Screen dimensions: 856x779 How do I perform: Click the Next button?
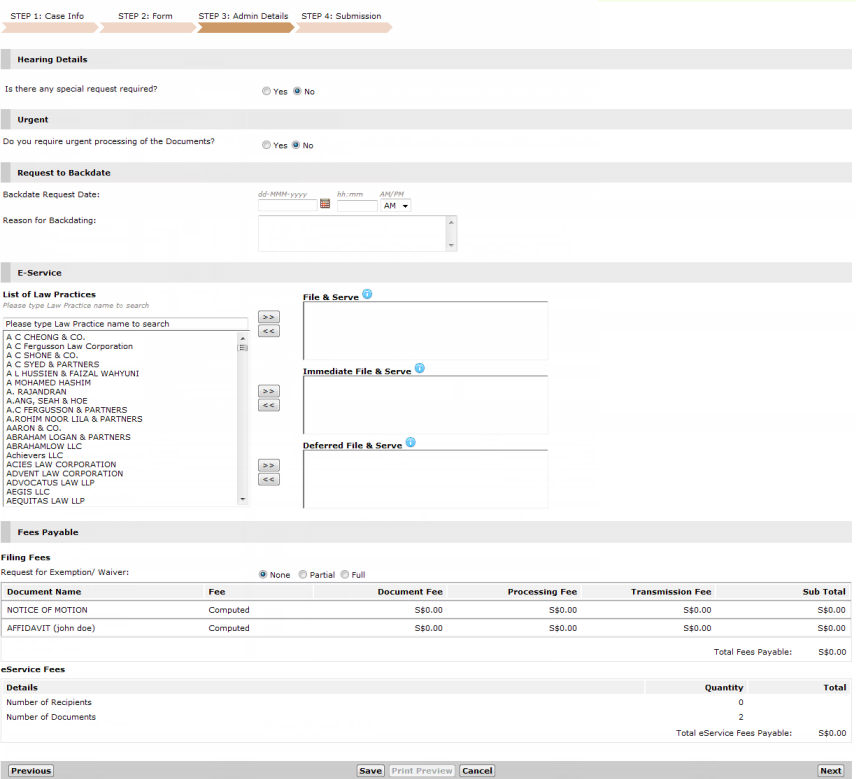[x=830, y=771]
